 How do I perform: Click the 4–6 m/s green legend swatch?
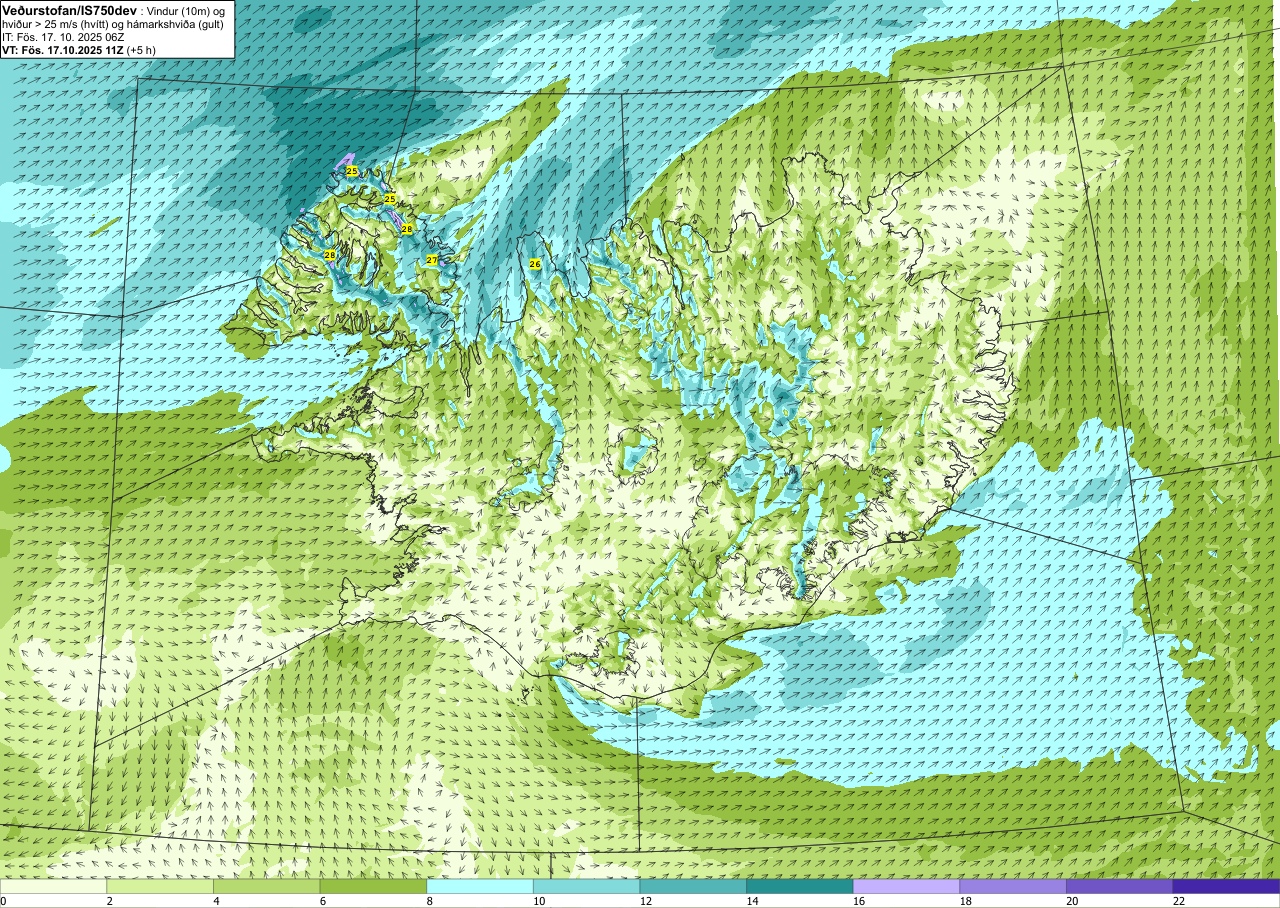pyautogui.click(x=267, y=886)
